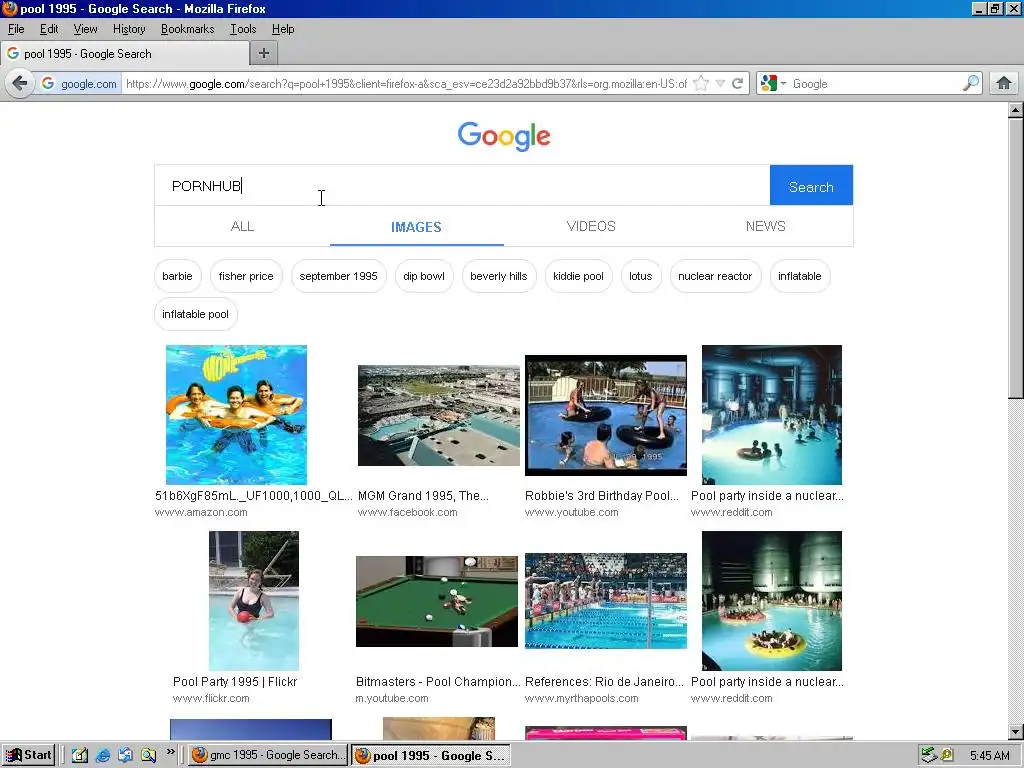Open a new tab with plus button

pos(264,53)
